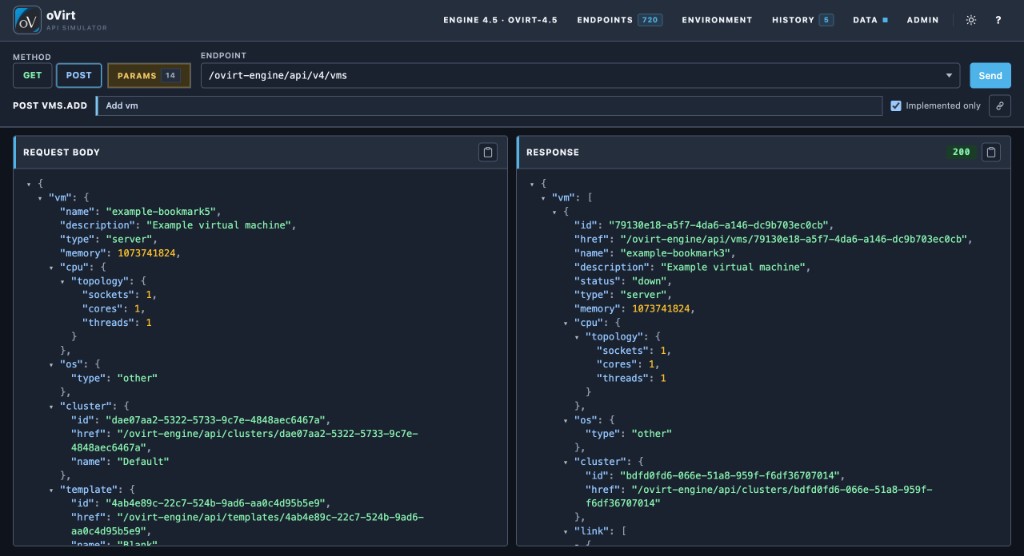Open the Engine 4.5 oVirt-4.5 menu
Screen dimensions: 1024x556
(500, 20)
